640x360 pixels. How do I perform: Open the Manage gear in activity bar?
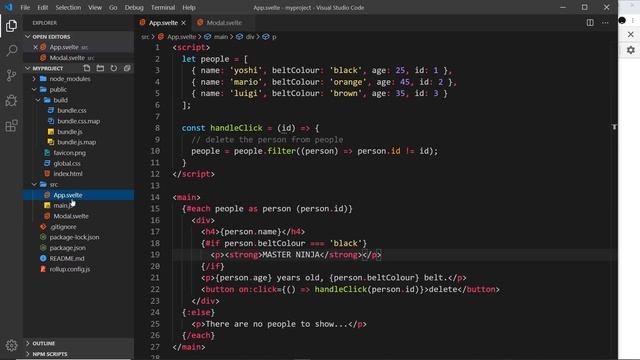pyautogui.click(x=11, y=345)
